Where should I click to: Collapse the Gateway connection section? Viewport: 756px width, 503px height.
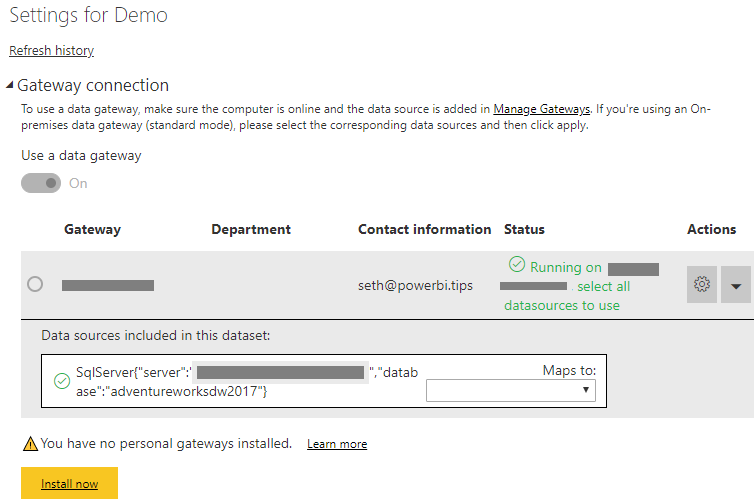10,86
